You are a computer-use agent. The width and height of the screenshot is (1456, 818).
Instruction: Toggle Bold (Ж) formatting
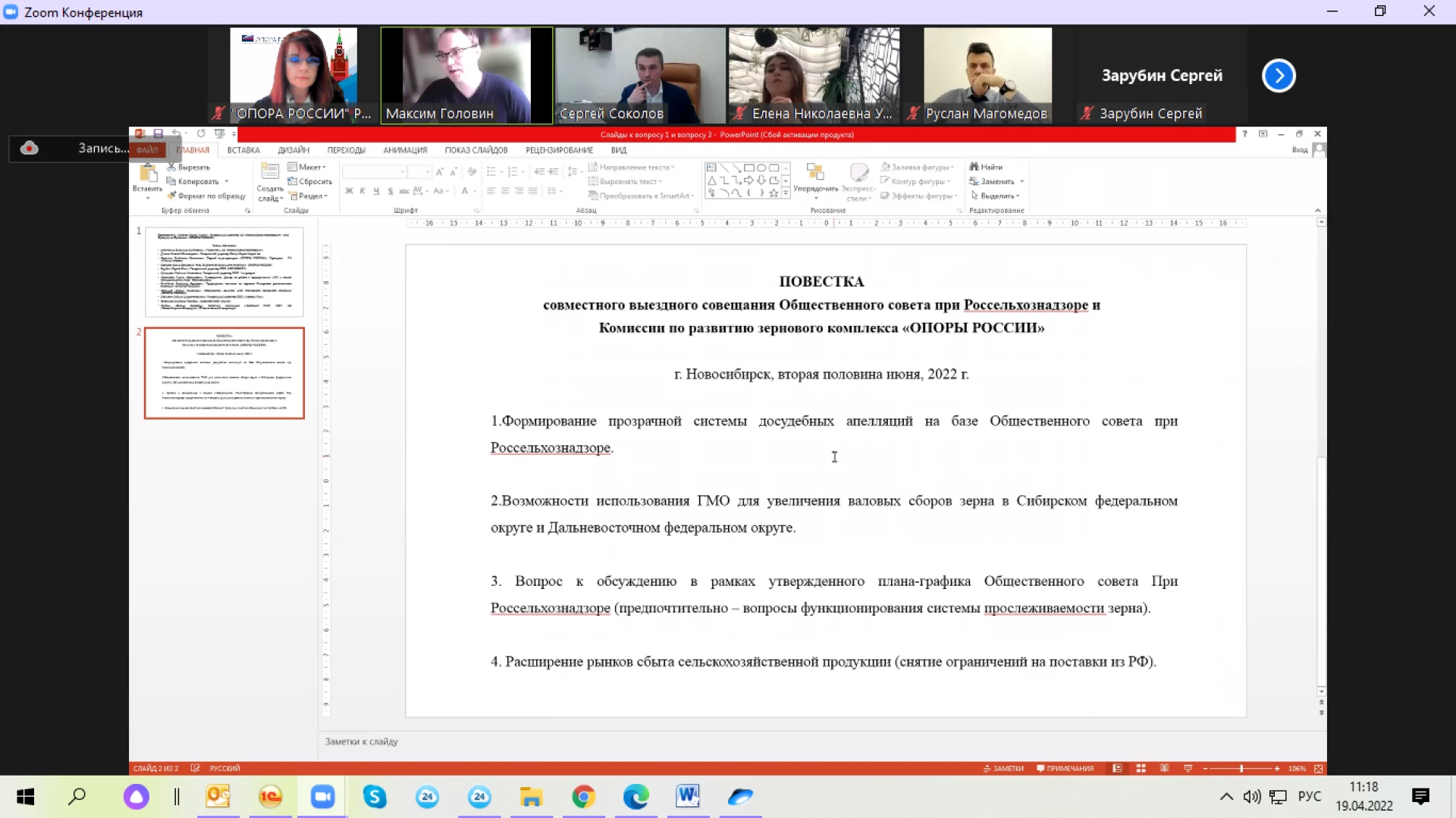349,191
